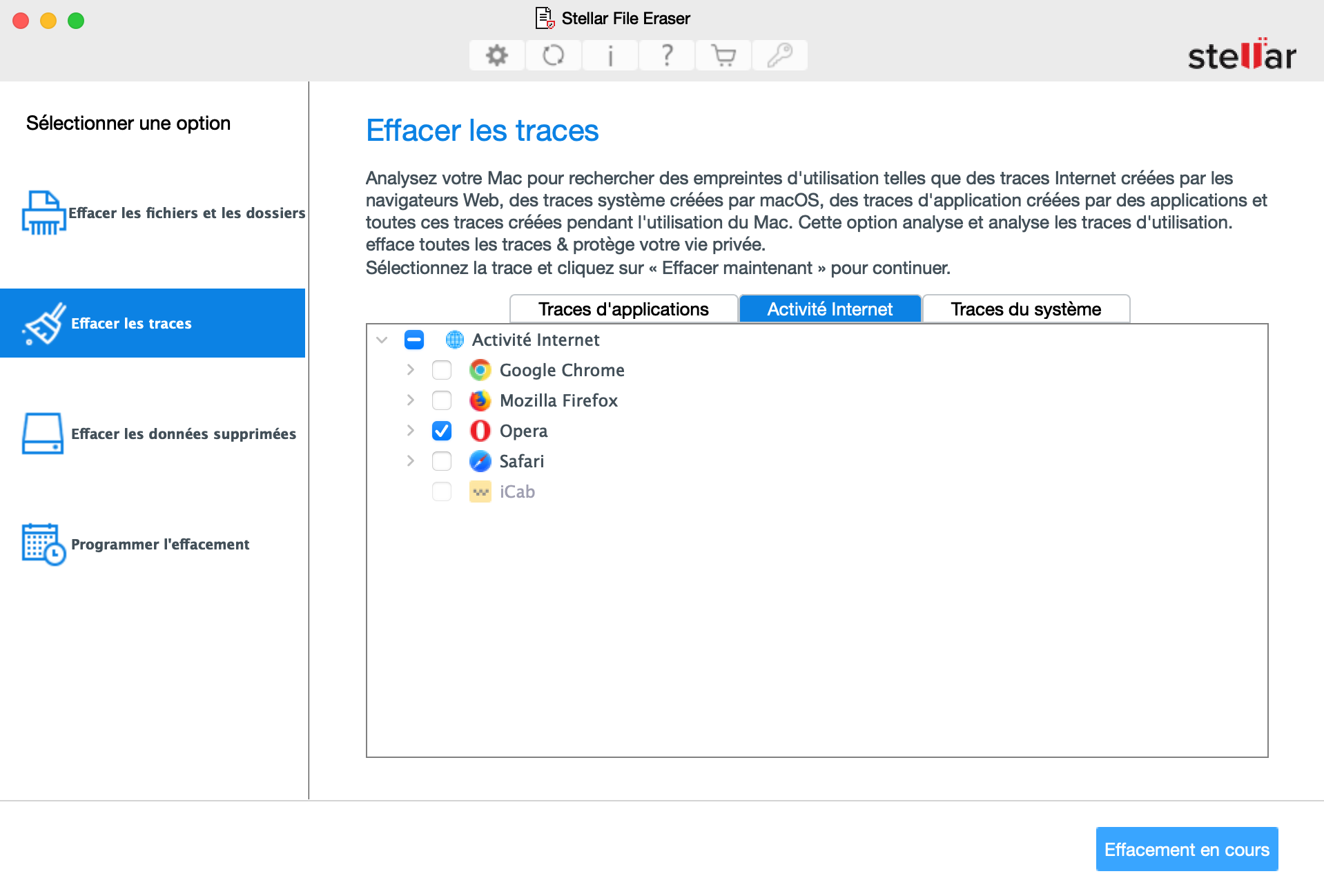Open settings with the gear toolbar icon
The height and width of the screenshot is (896, 1324).
[496, 55]
